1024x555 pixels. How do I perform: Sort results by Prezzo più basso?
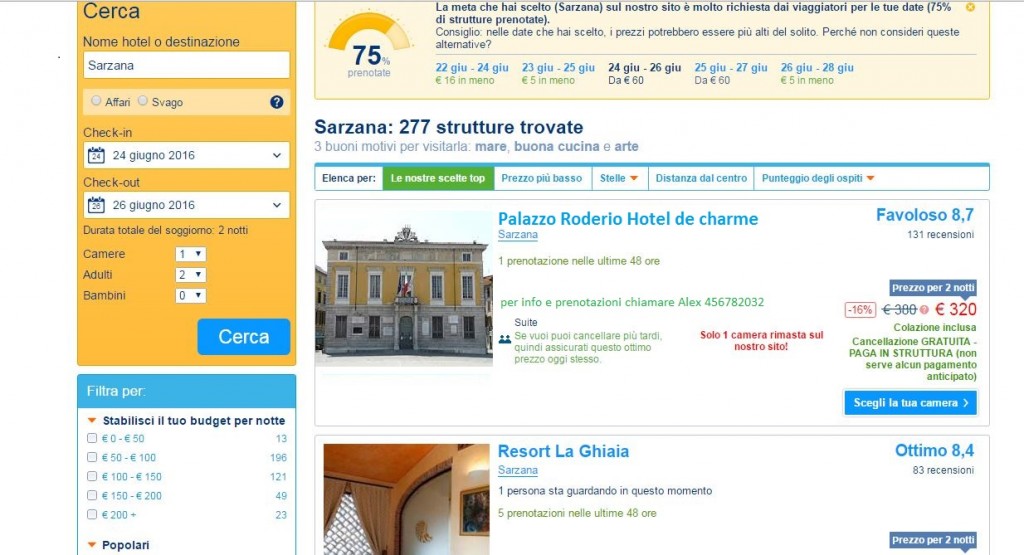[x=541, y=178]
